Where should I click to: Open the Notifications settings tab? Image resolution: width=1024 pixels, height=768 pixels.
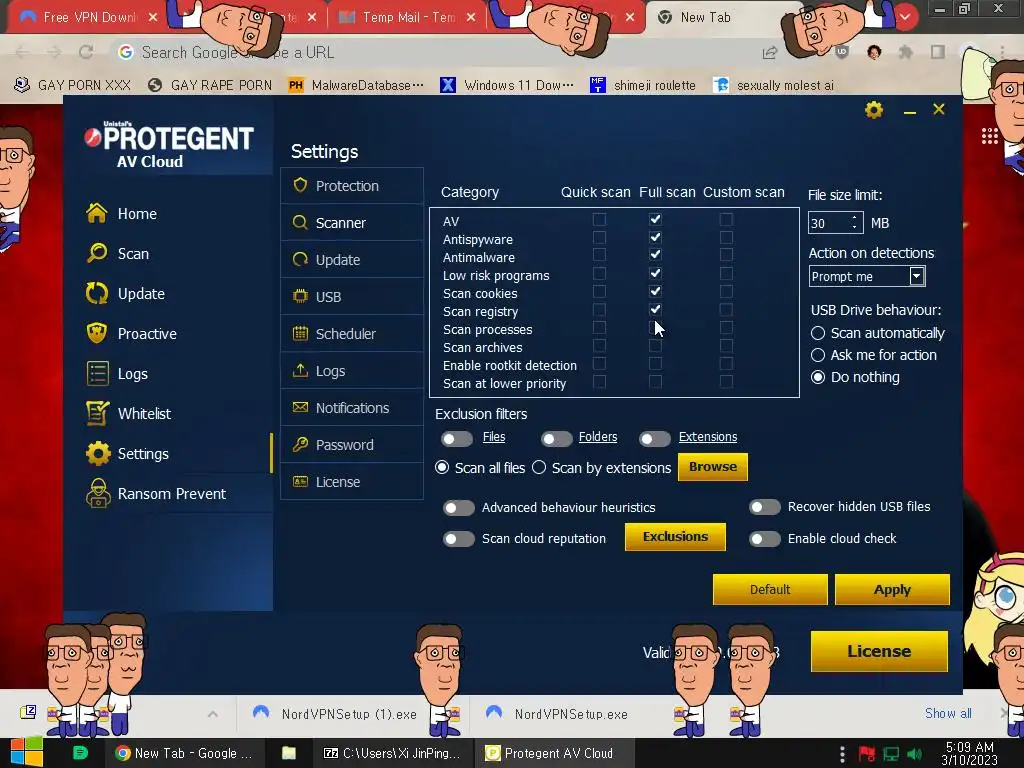point(352,408)
